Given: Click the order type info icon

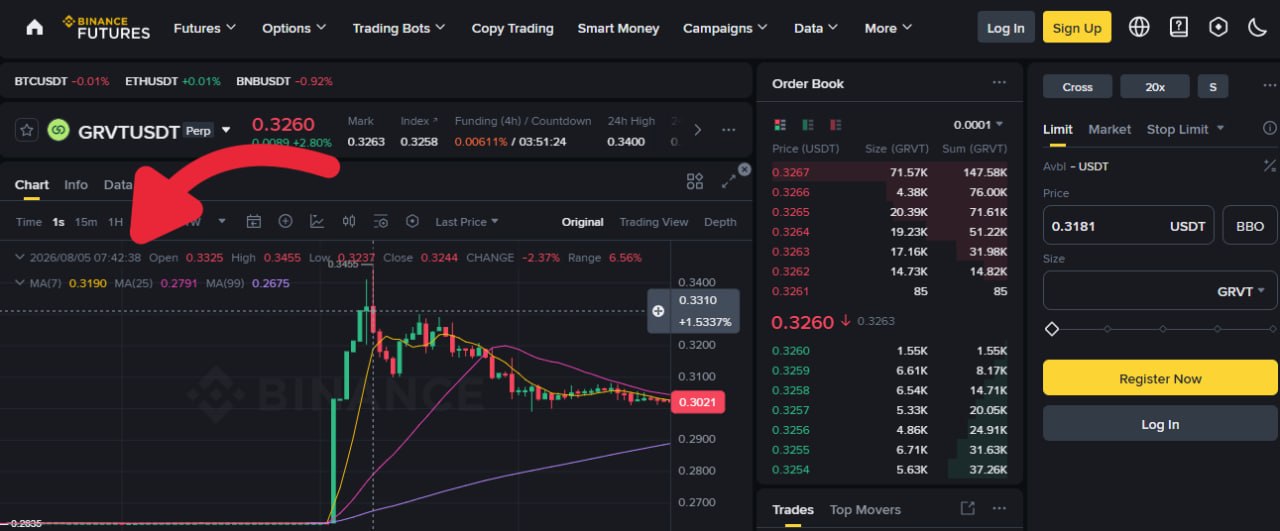Looking at the screenshot, I should (1270, 128).
